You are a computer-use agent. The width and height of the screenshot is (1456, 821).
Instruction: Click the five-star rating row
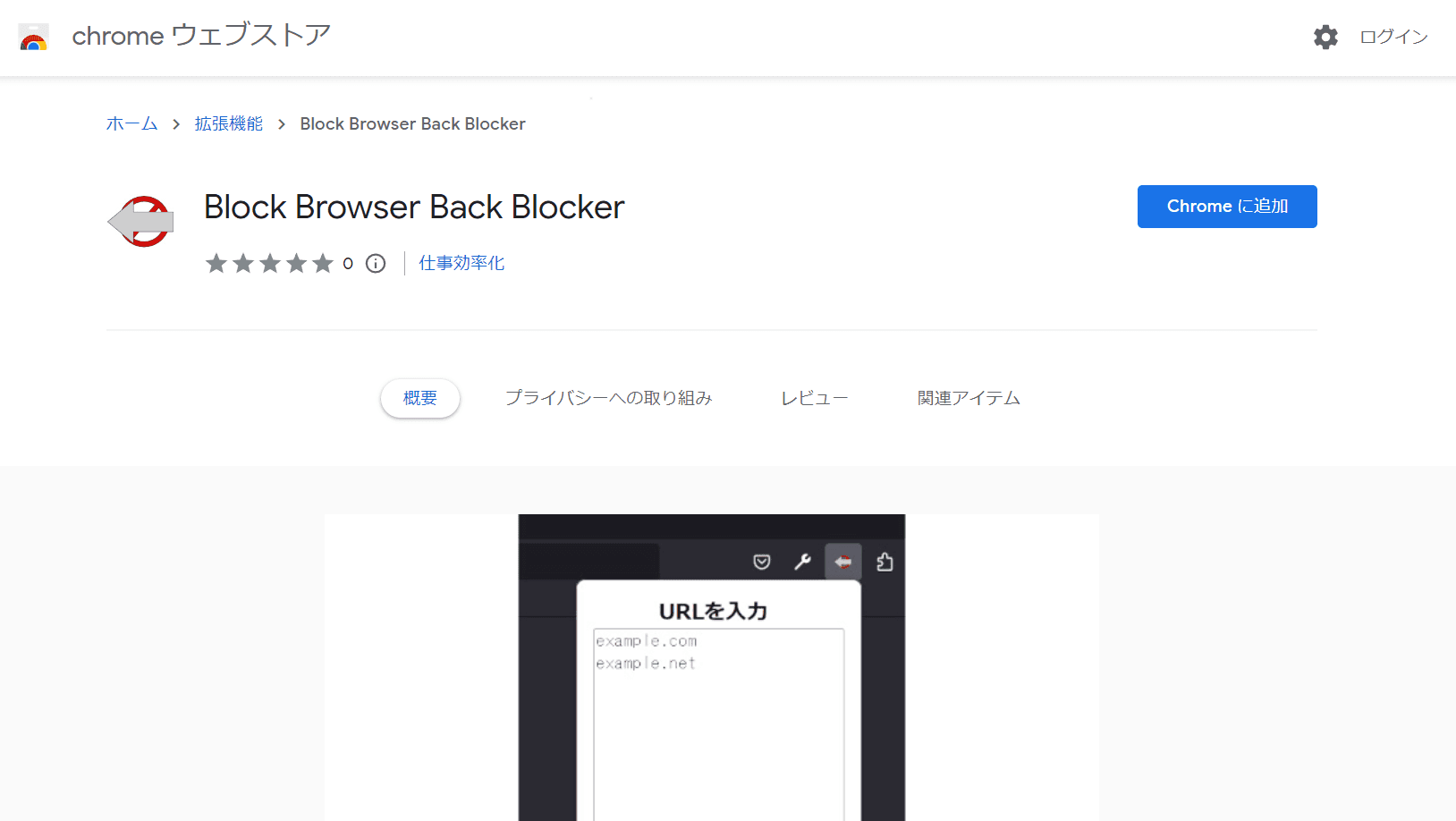tap(269, 263)
